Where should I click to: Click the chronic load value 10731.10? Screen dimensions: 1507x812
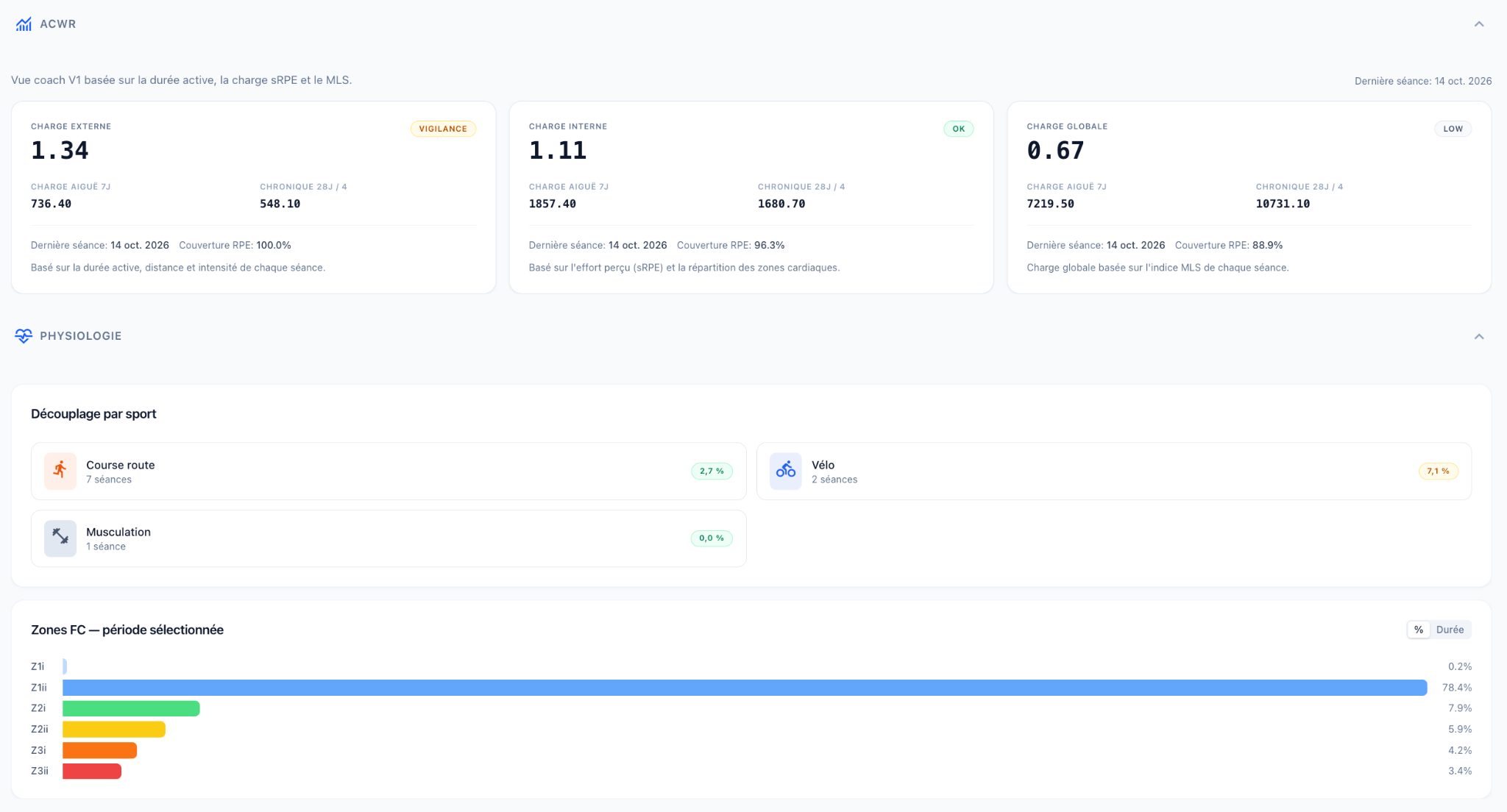tap(1283, 204)
